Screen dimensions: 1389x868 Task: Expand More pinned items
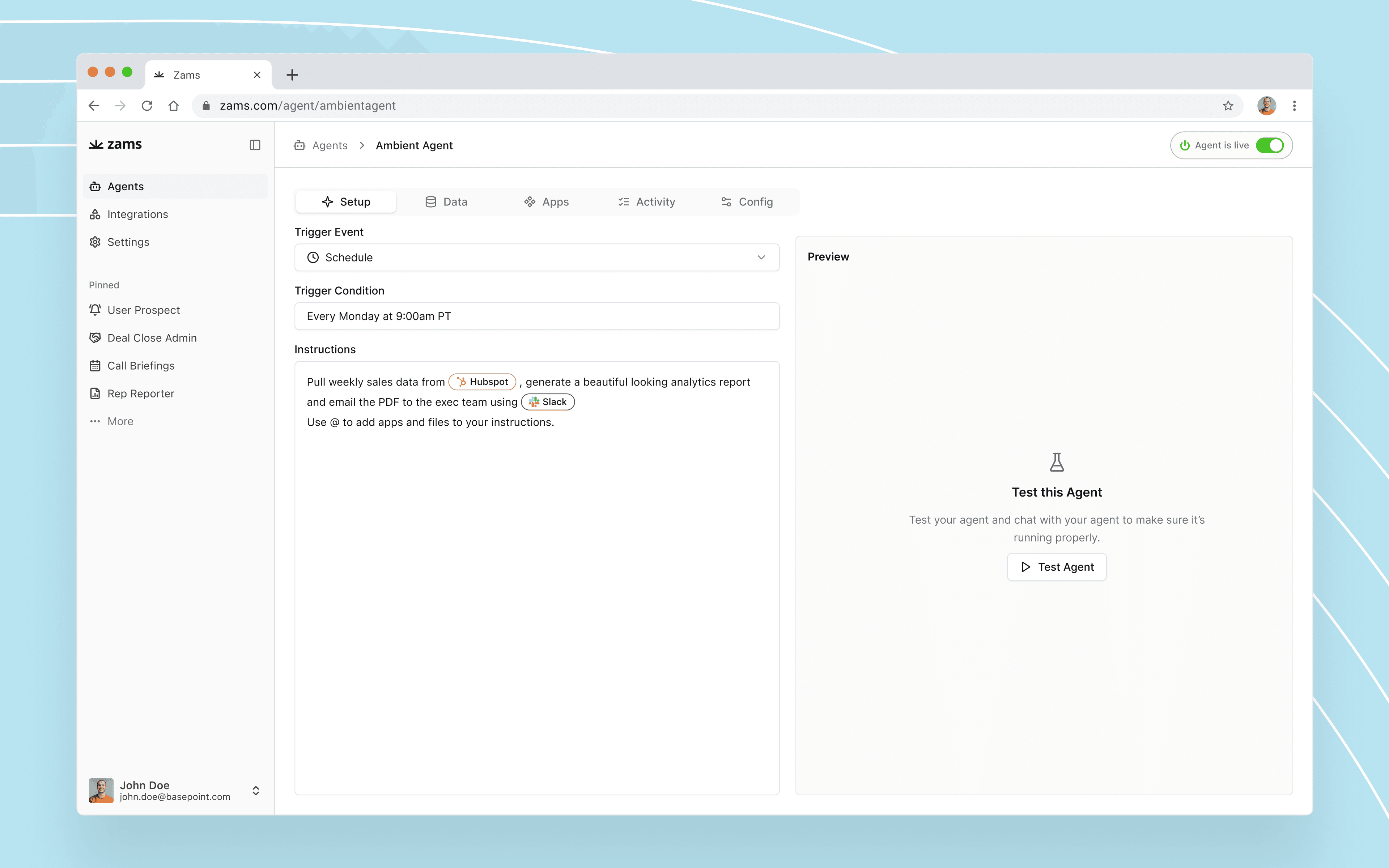[x=120, y=421]
